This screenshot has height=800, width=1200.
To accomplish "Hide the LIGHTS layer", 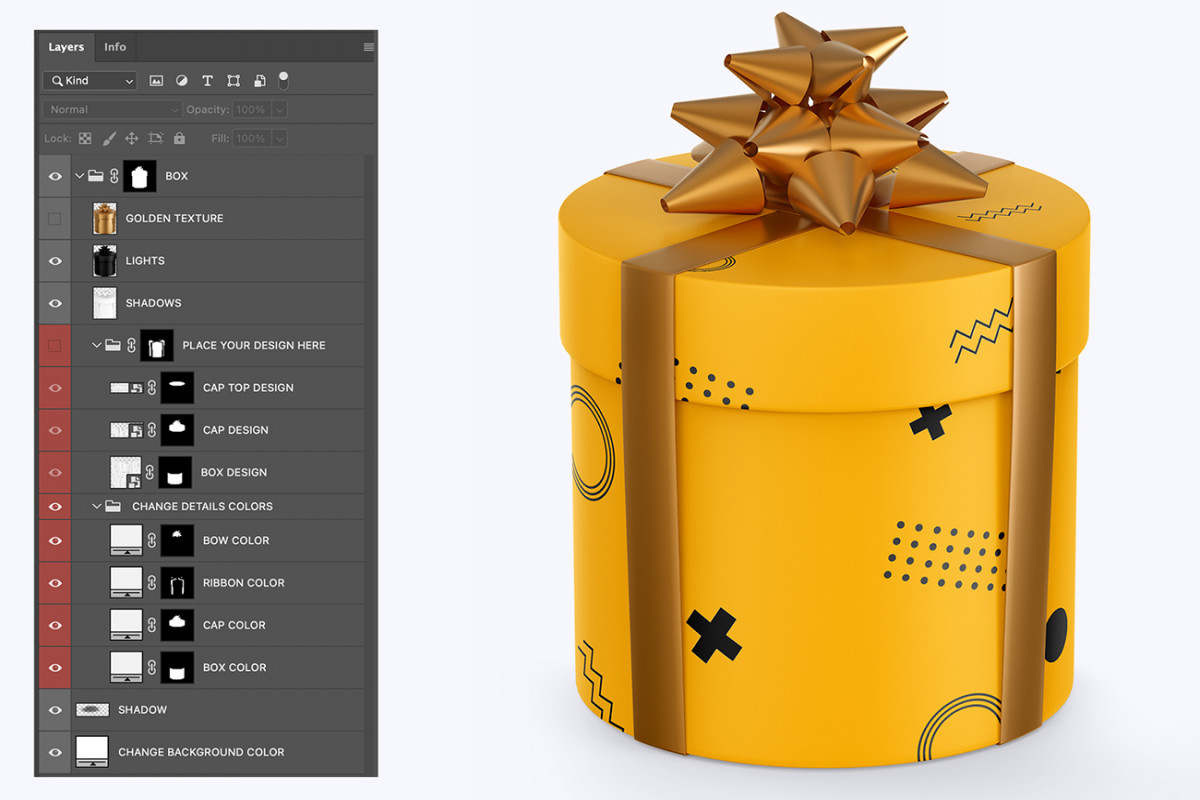I will pyautogui.click(x=55, y=261).
